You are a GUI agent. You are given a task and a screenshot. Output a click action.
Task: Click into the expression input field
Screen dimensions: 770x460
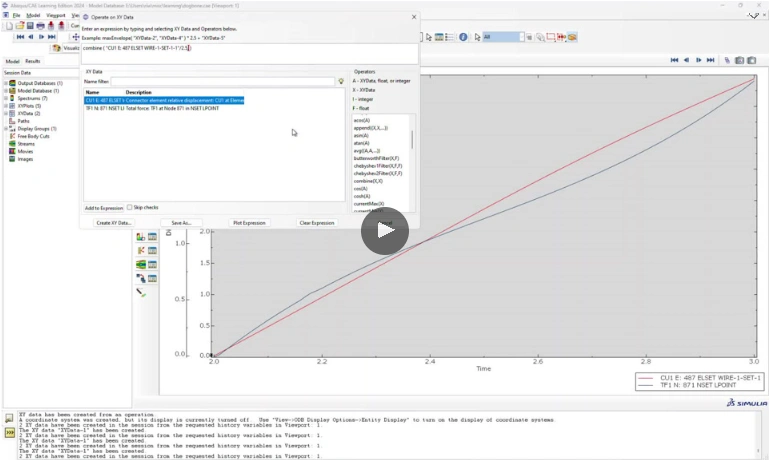click(249, 53)
